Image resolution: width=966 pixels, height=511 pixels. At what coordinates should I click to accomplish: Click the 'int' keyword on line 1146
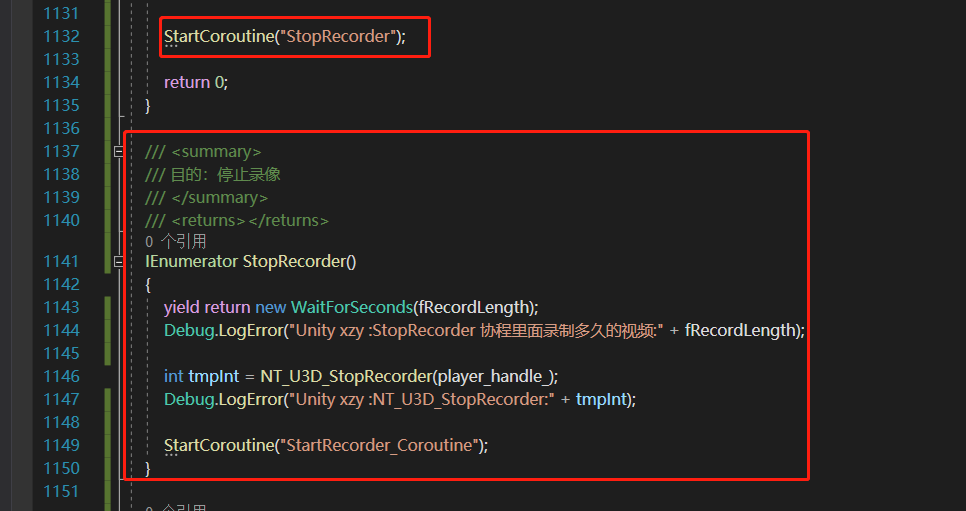click(x=174, y=376)
